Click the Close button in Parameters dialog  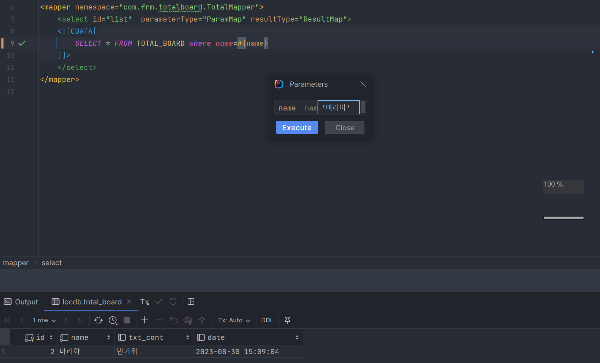tap(344, 127)
